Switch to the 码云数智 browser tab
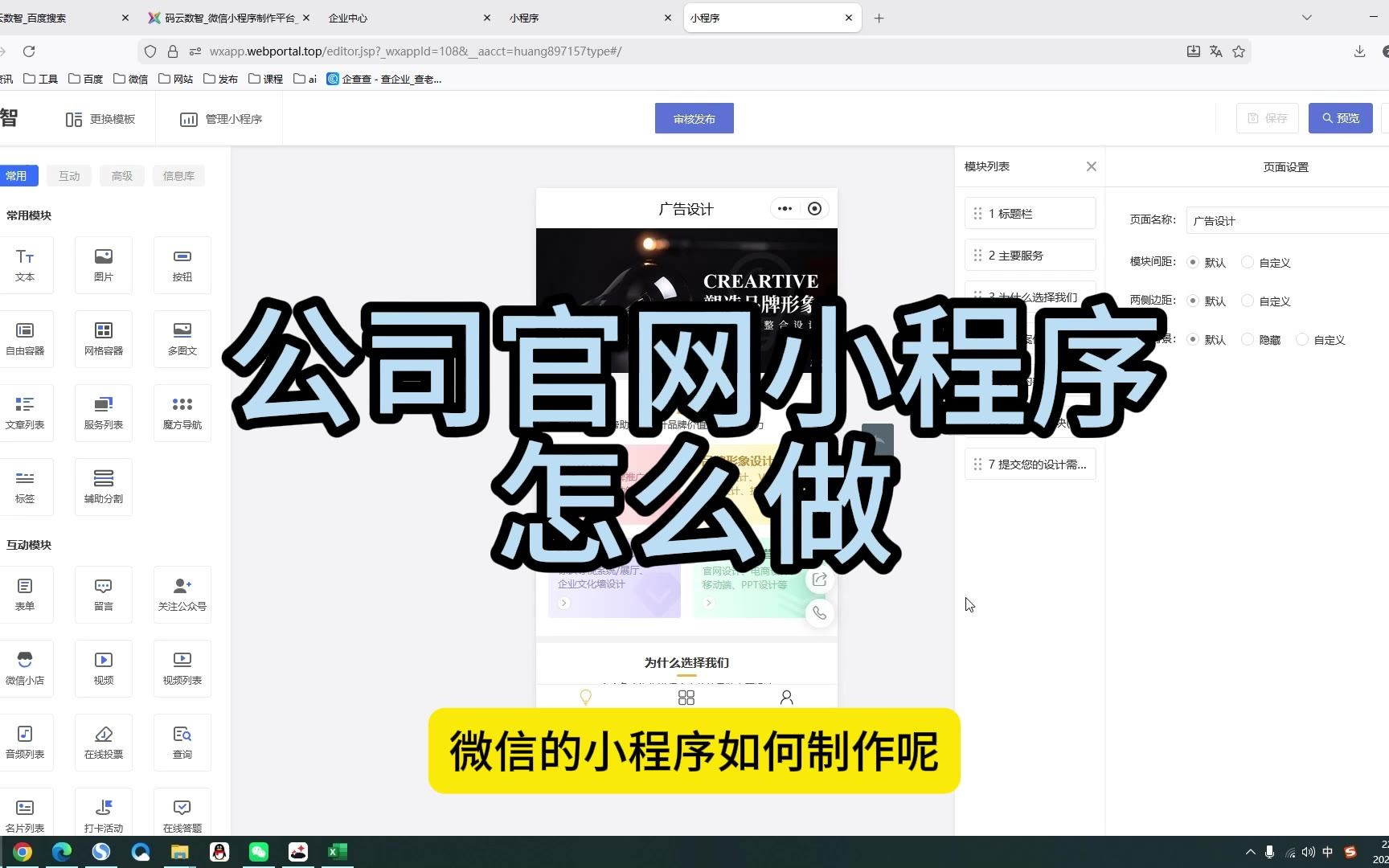Viewport: 1389px width, 868px height. click(229, 18)
